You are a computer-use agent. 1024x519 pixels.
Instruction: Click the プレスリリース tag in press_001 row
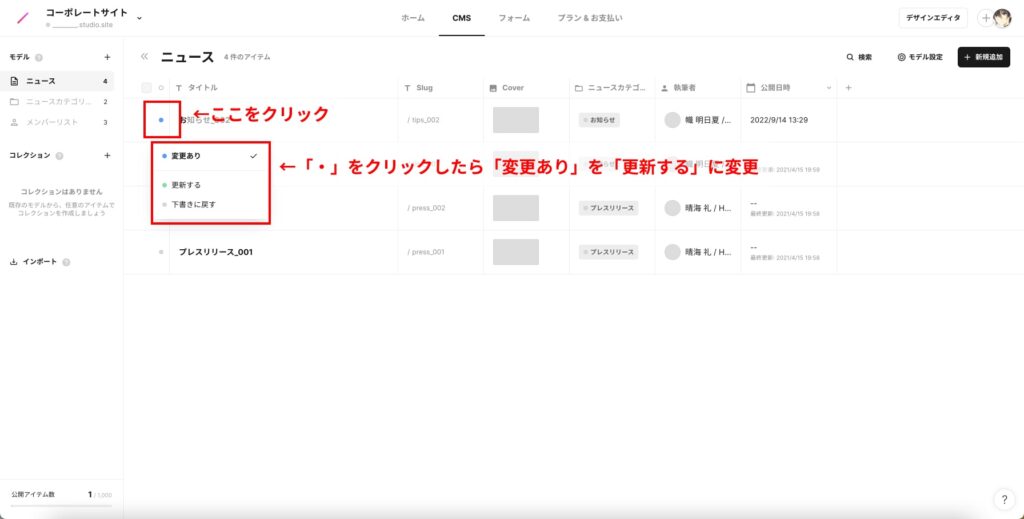[609, 252]
